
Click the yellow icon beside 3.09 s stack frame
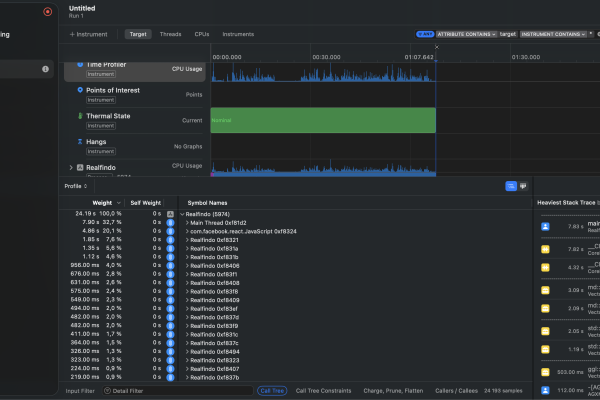click(x=545, y=290)
